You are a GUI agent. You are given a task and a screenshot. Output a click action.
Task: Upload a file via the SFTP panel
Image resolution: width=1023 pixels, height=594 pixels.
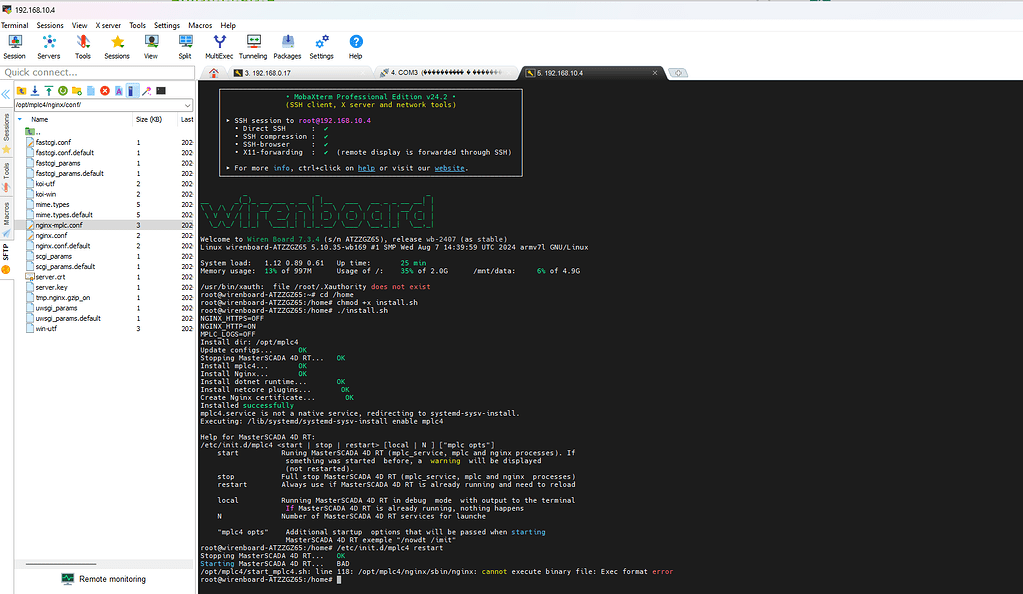point(49,91)
